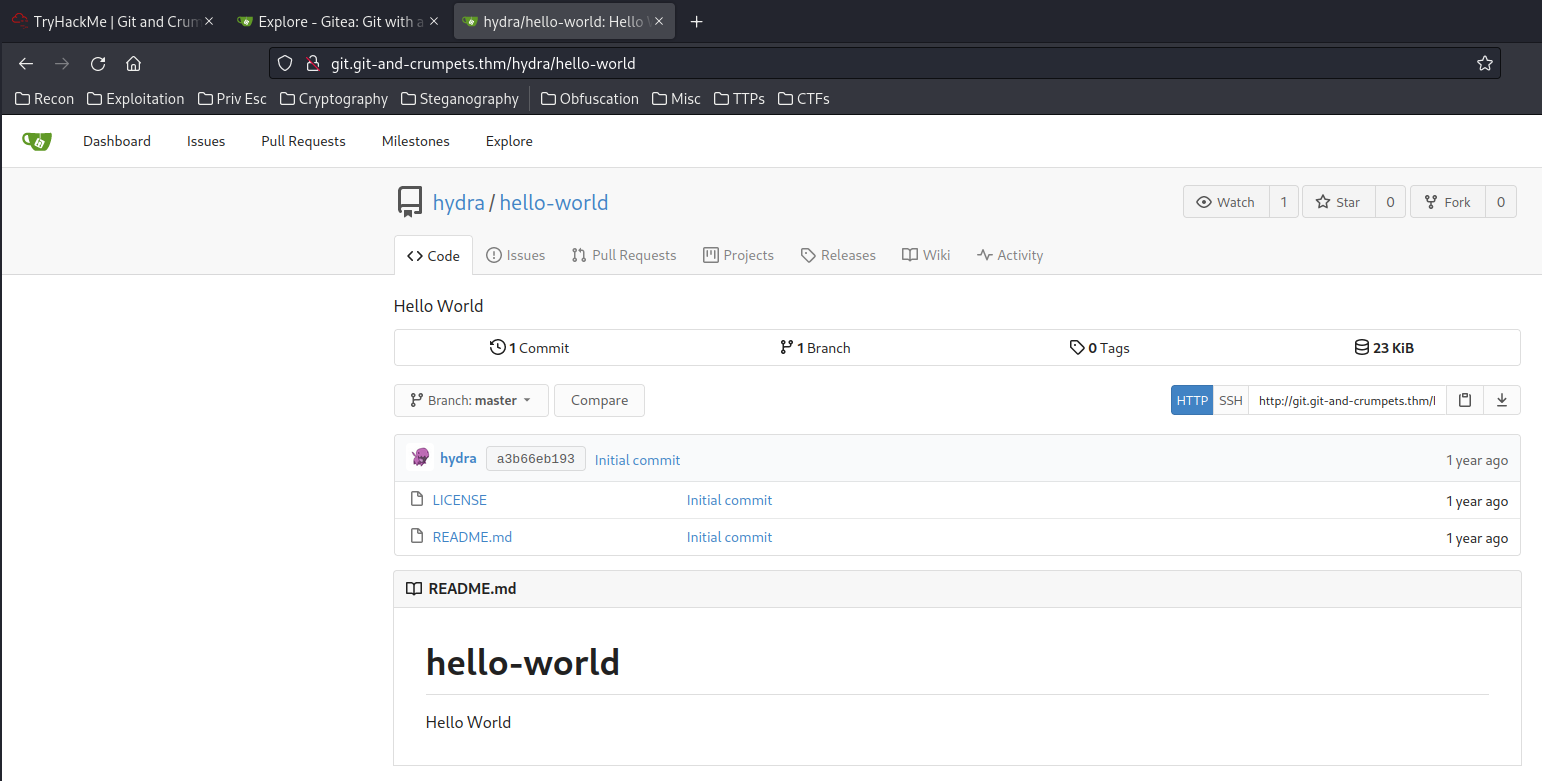Click the watchers count 1

1284,202
